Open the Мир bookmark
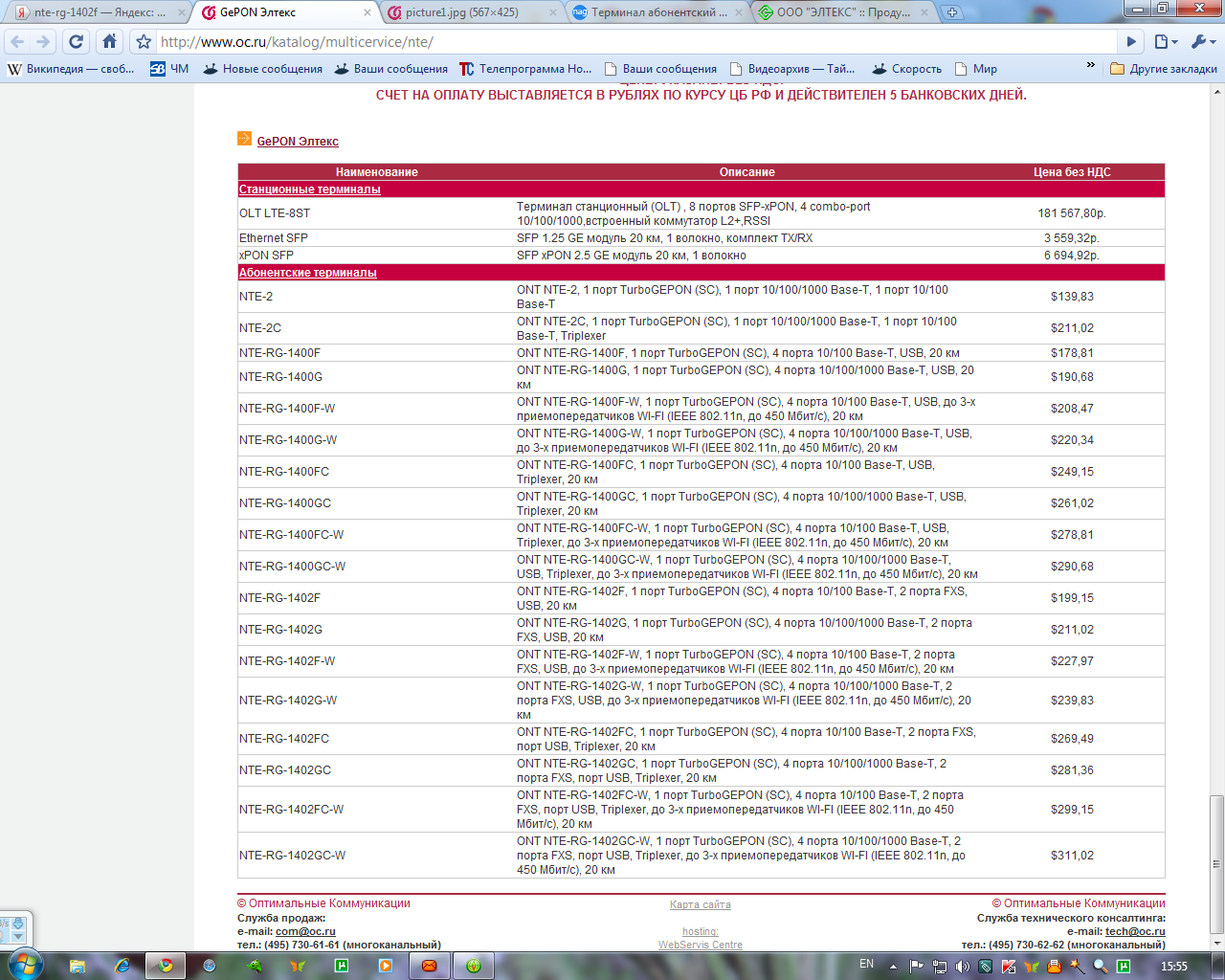This screenshot has width=1225, height=980. (976, 69)
